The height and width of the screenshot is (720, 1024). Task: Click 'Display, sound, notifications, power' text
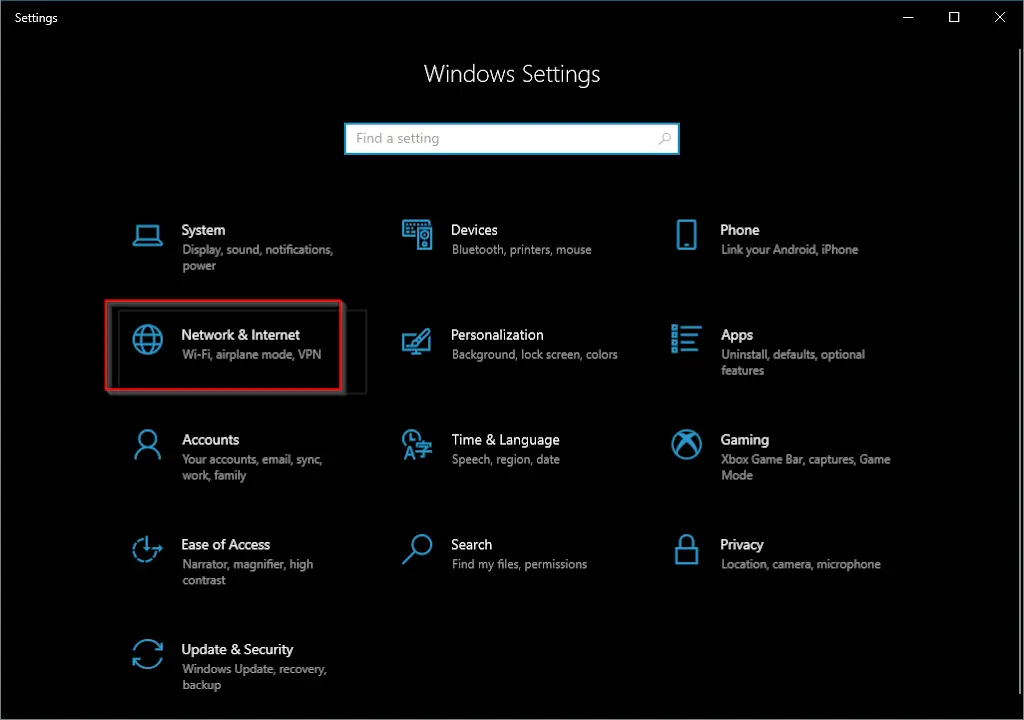257,257
